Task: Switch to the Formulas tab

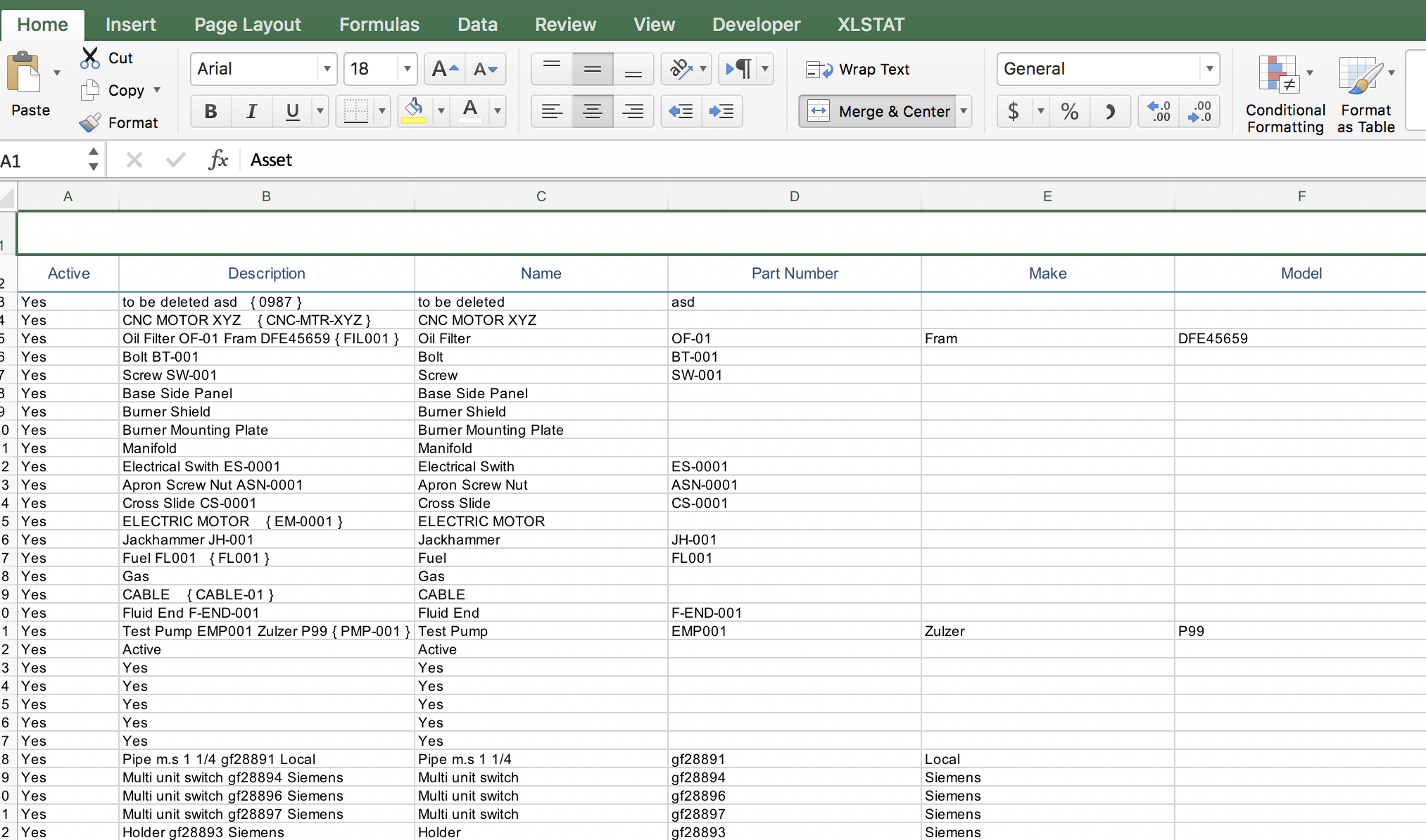Action: 379,25
